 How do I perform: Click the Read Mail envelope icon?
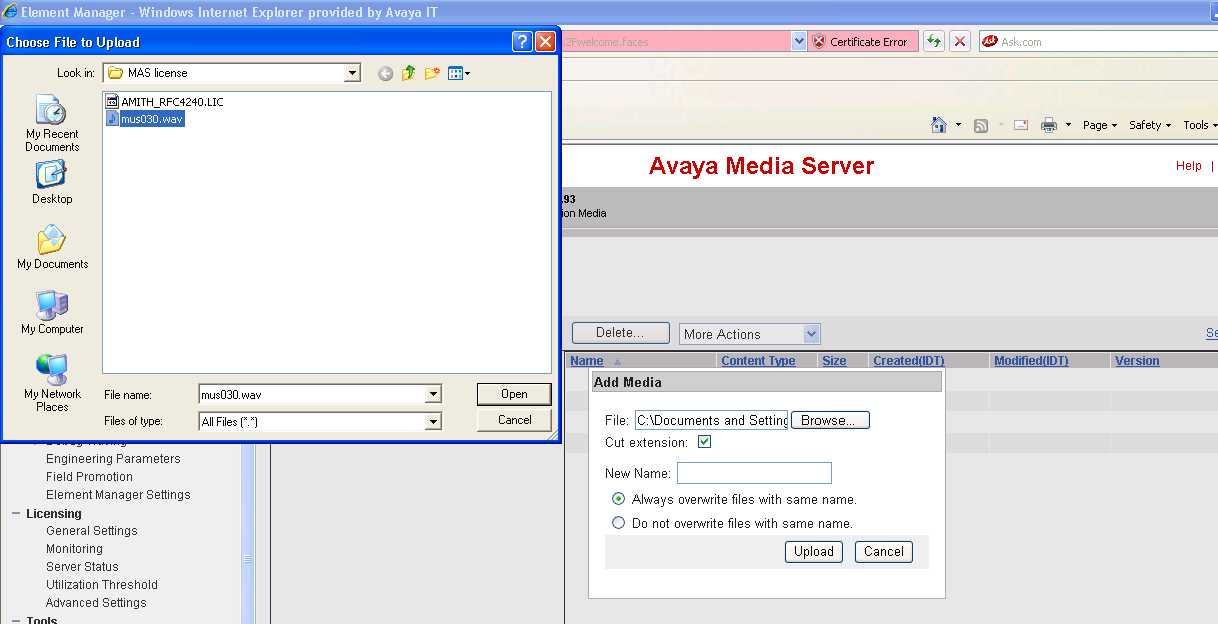(x=1021, y=125)
